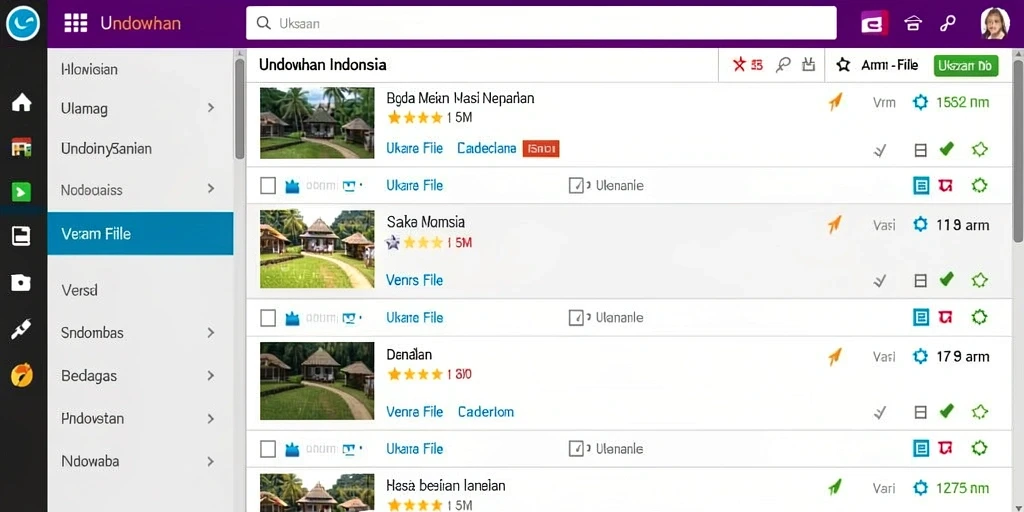Image resolution: width=1024 pixels, height=512 pixels.
Task: Click green badge icon on Denalan row
Action: pos(979,411)
